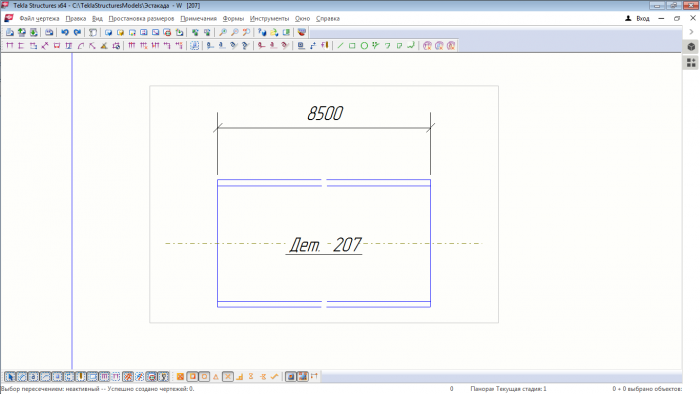The height and width of the screenshot is (394, 700).
Task: Expand the side pane chevron at top right
Action: pos(691,32)
